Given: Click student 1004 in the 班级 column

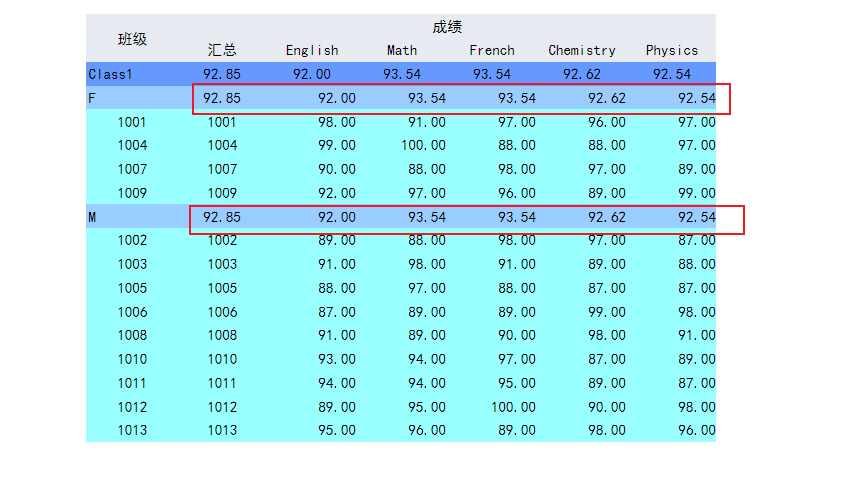Looking at the screenshot, I should click(x=132, y=145).
